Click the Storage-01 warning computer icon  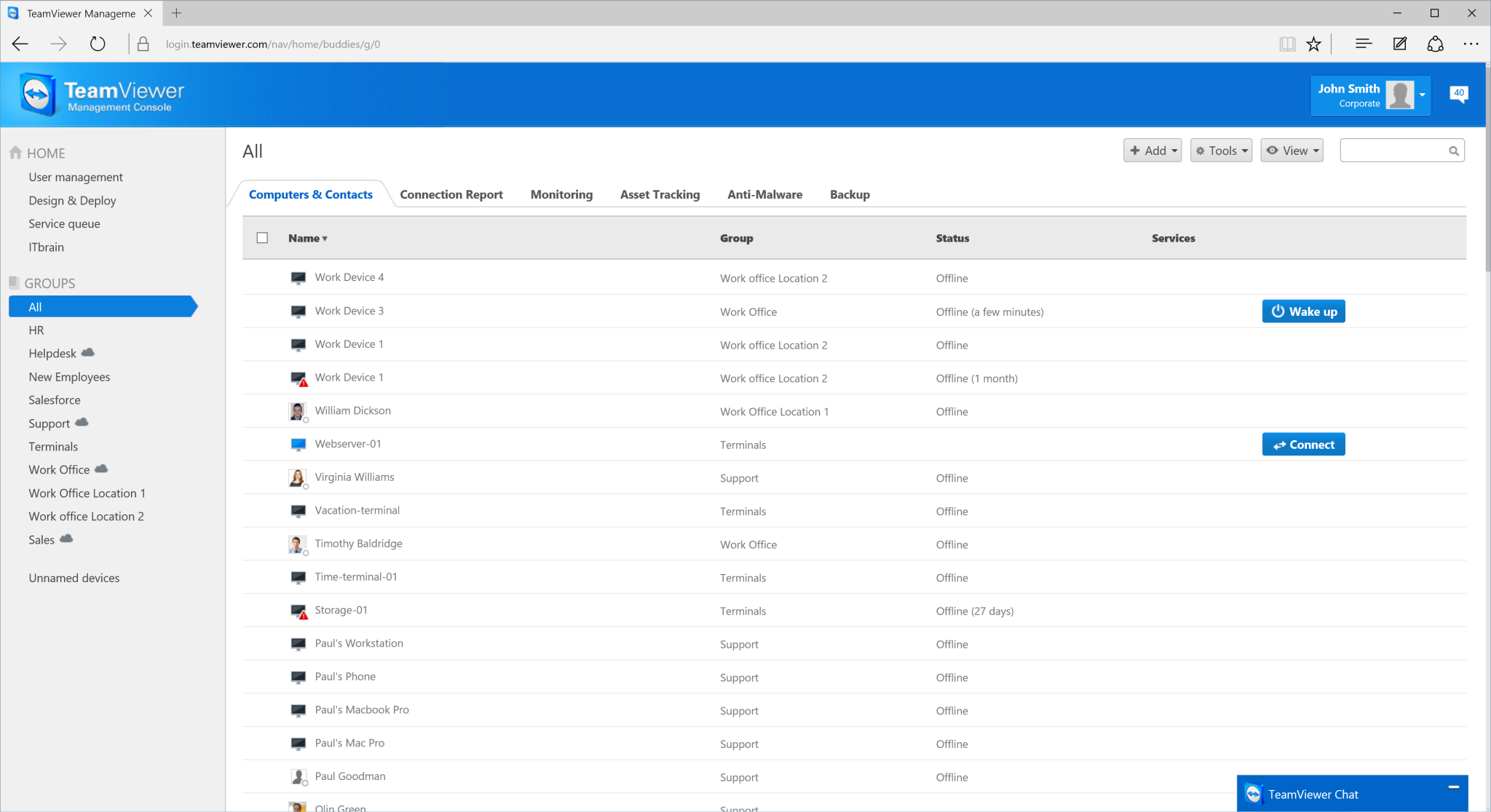point(298,611)
